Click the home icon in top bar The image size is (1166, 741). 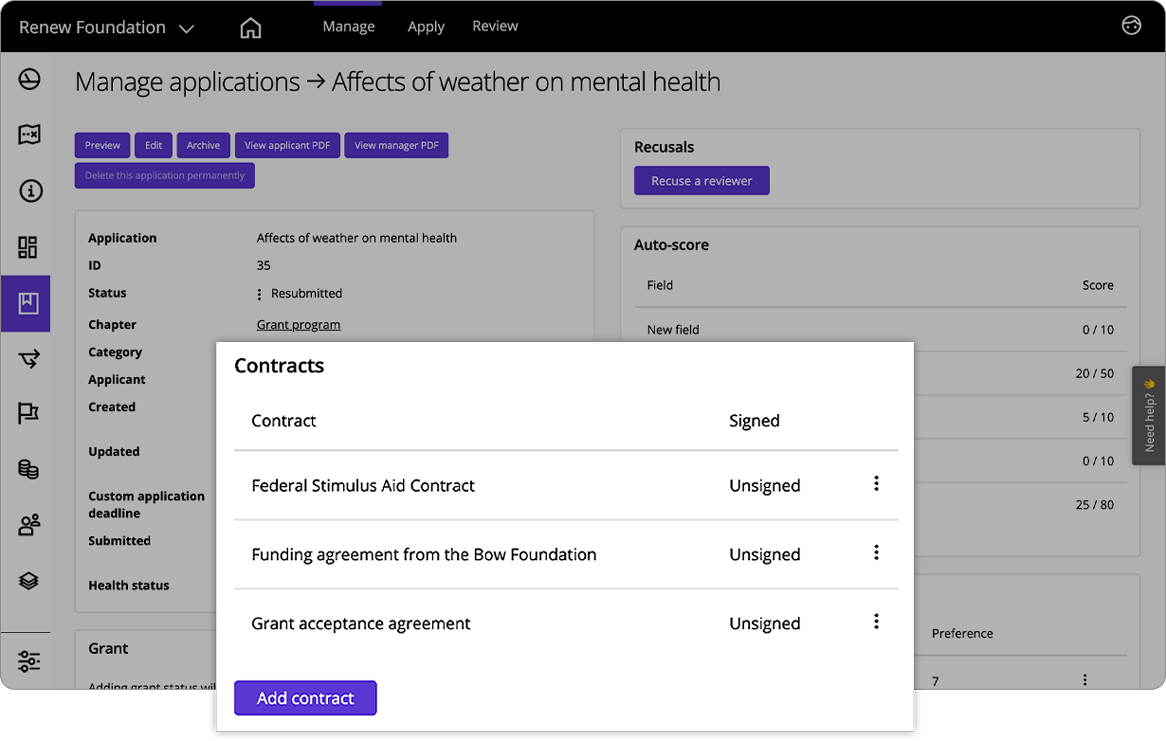coord(251,28)
